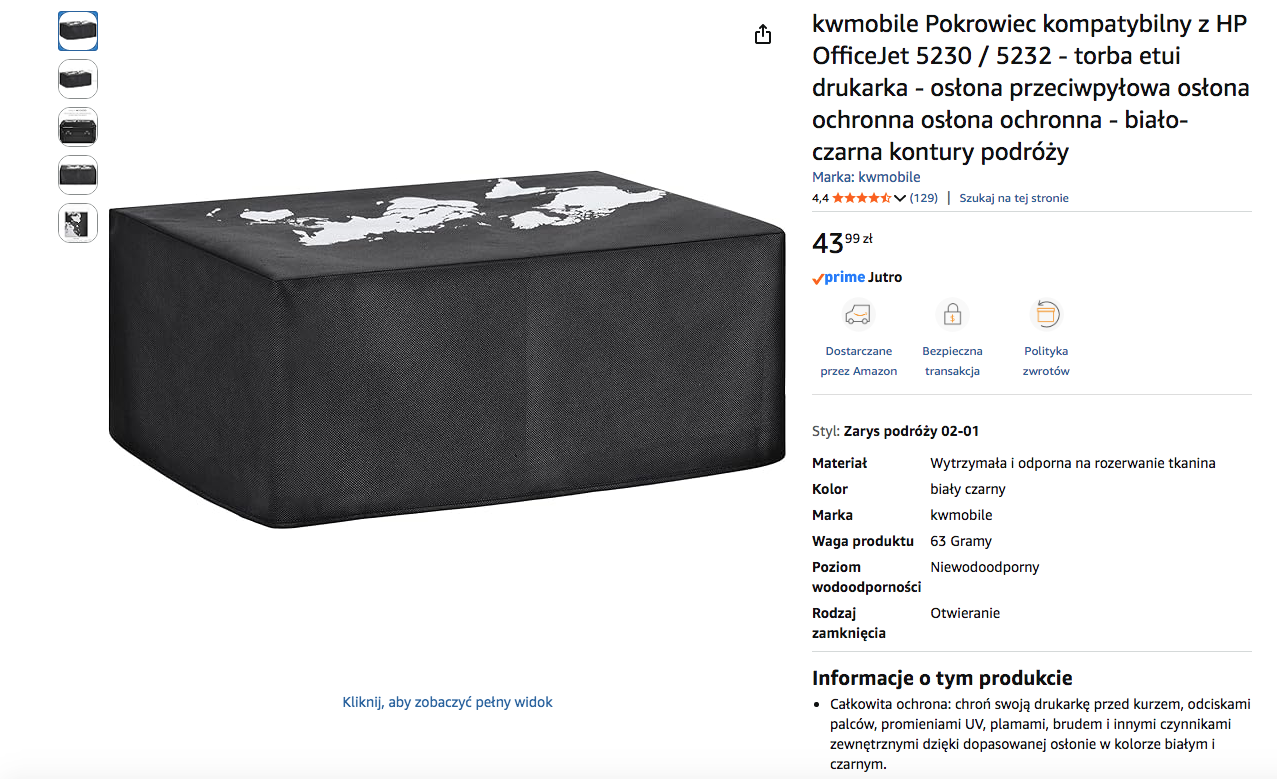Viewport: 1277px width, 779px height.
Task: Click the secure transaction padlock icon
Action: click(x=952, y=314)
